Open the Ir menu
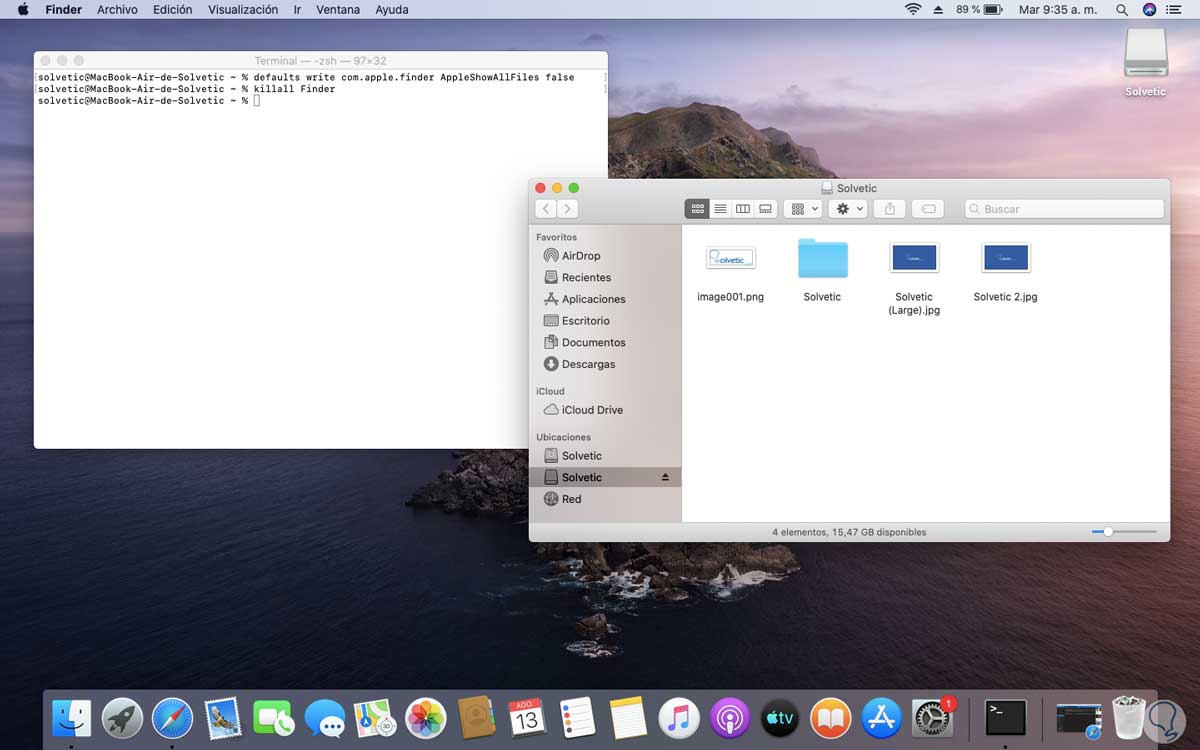 click(297, 9)
